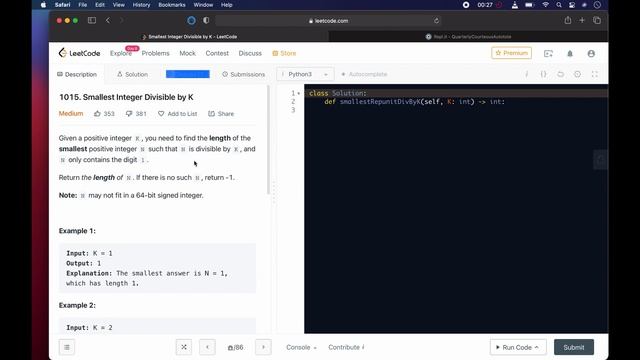Click the Share link under the title

221,113
